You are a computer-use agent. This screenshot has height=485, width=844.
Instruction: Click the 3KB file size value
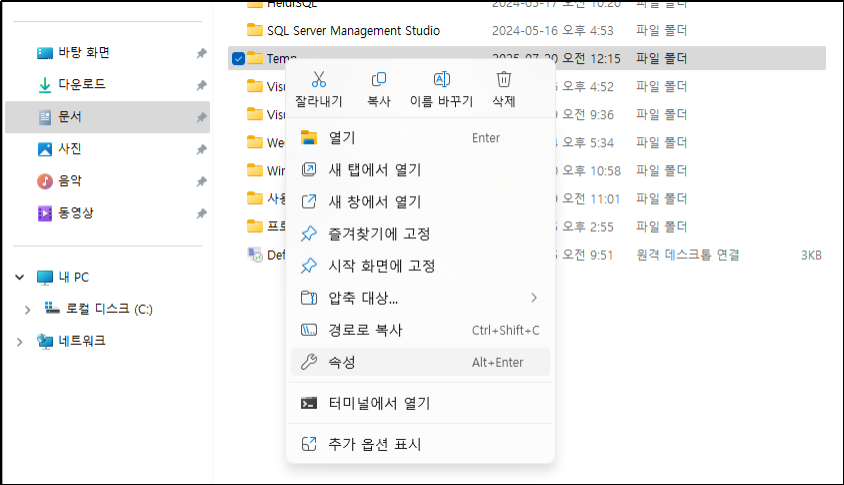811,255
